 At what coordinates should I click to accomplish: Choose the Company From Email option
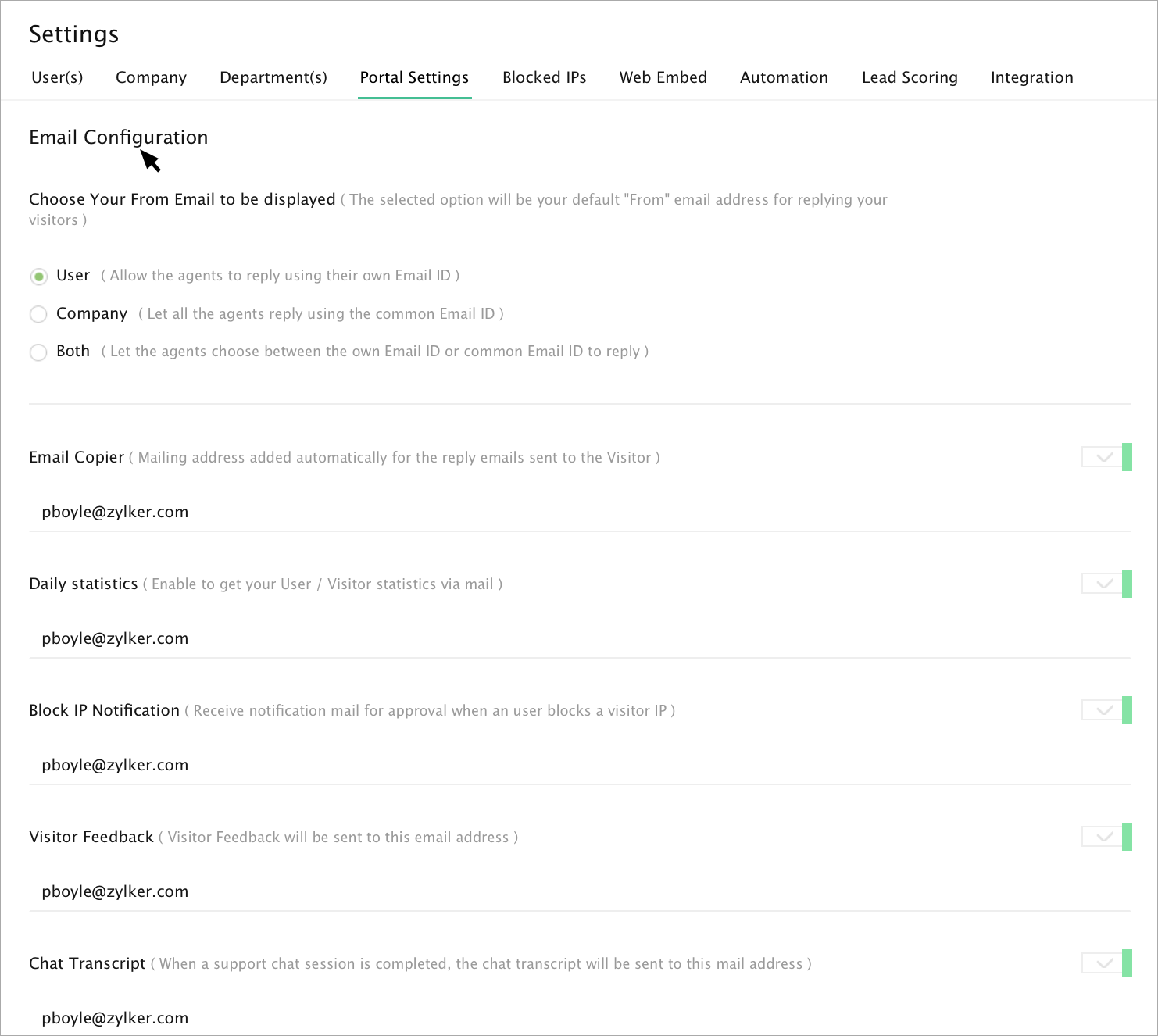[x=38, y=314]
